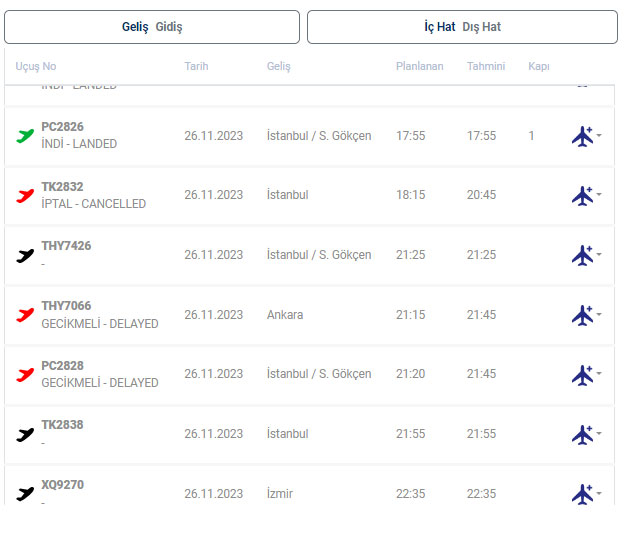Open flight number TK2838 details
Screen dimensions: 628x538
click(62, 425)
